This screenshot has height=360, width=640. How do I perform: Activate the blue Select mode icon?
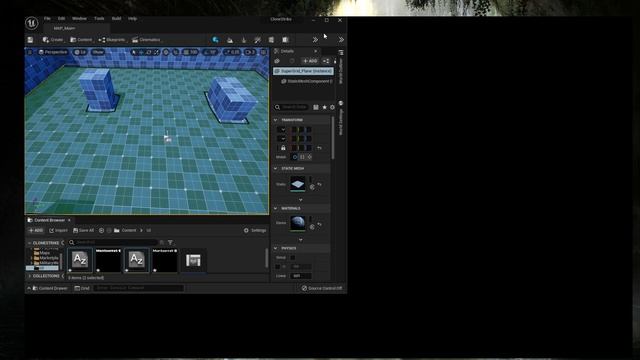(x=216, y=40)
